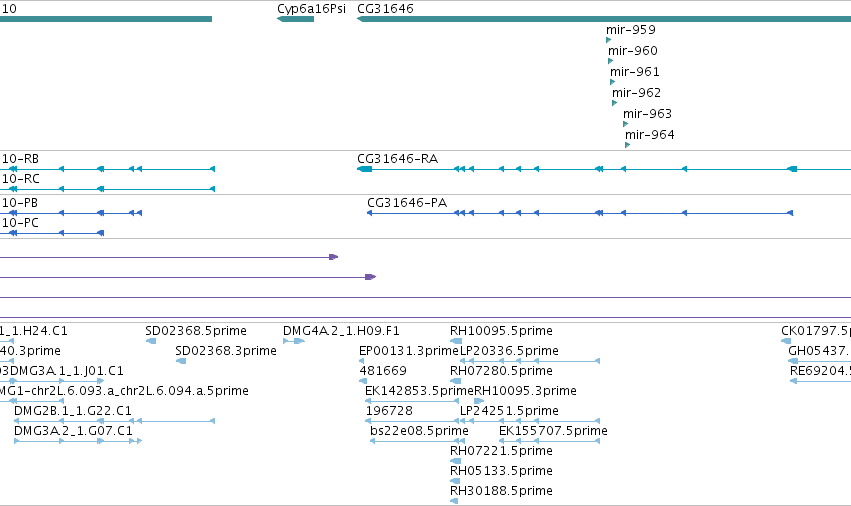Image resolution: width=851 pixels, height=506 pixels.
Task: Click the DMG2B.1_1.G22.C1 feature label
Action: pos(73,410)
